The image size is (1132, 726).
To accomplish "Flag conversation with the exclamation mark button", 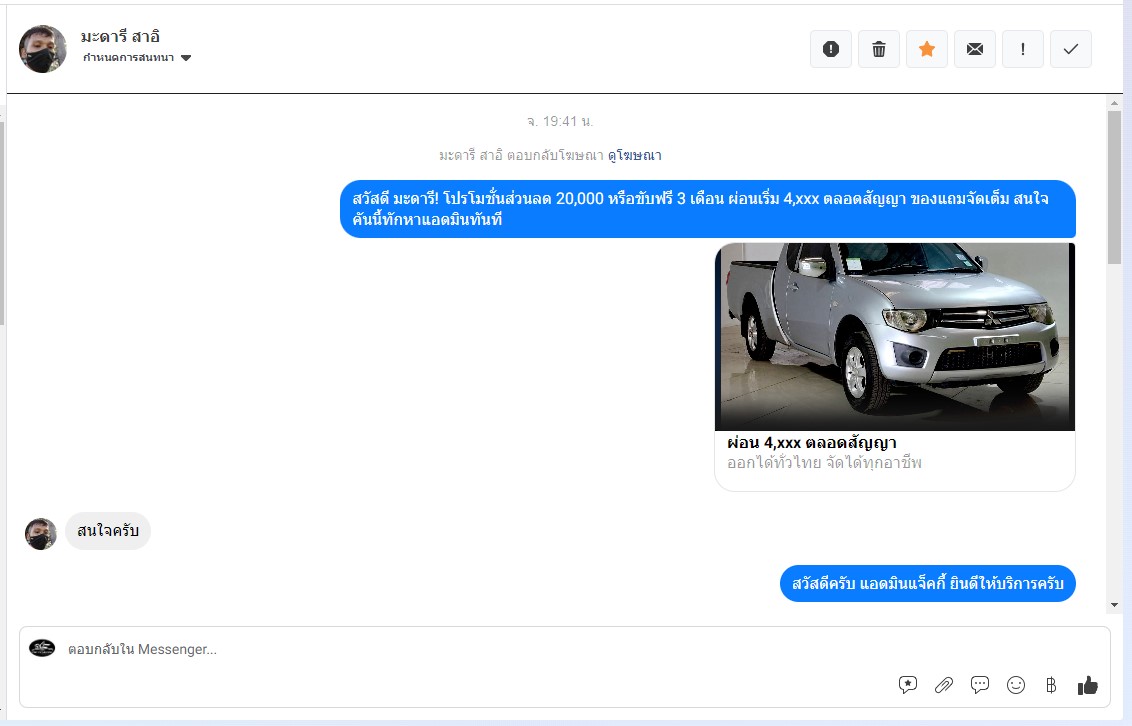I will [x=1023, y=49].
